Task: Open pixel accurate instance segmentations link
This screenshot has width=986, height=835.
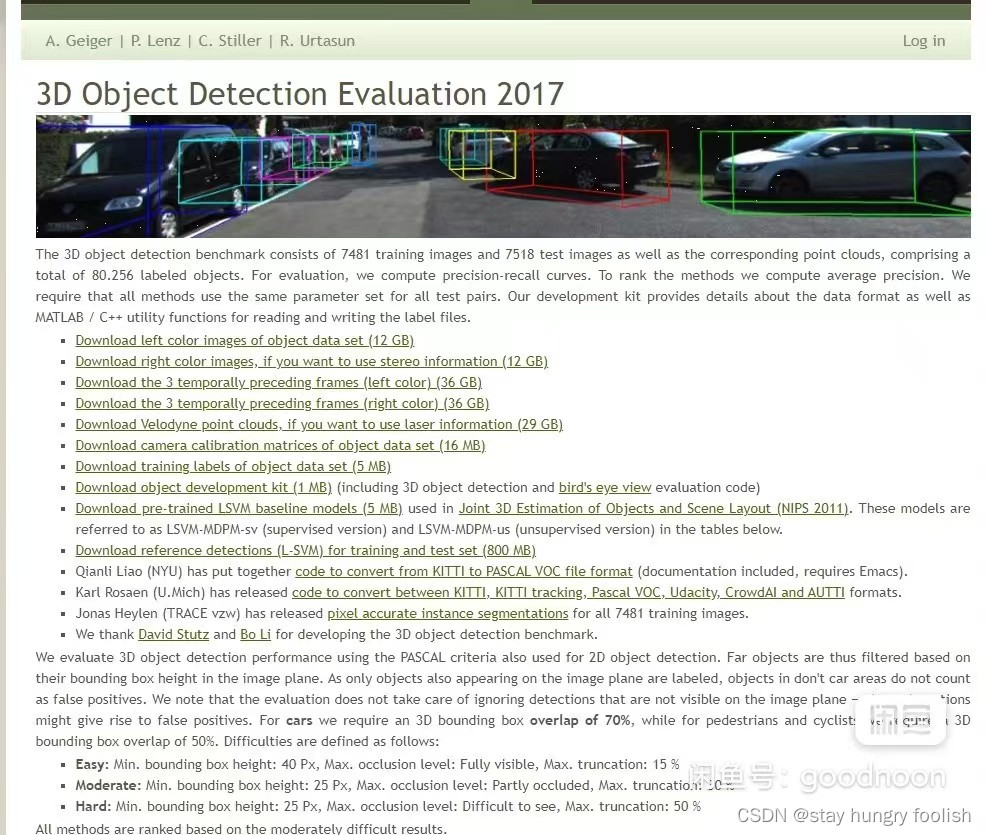Action: point(448,613)
